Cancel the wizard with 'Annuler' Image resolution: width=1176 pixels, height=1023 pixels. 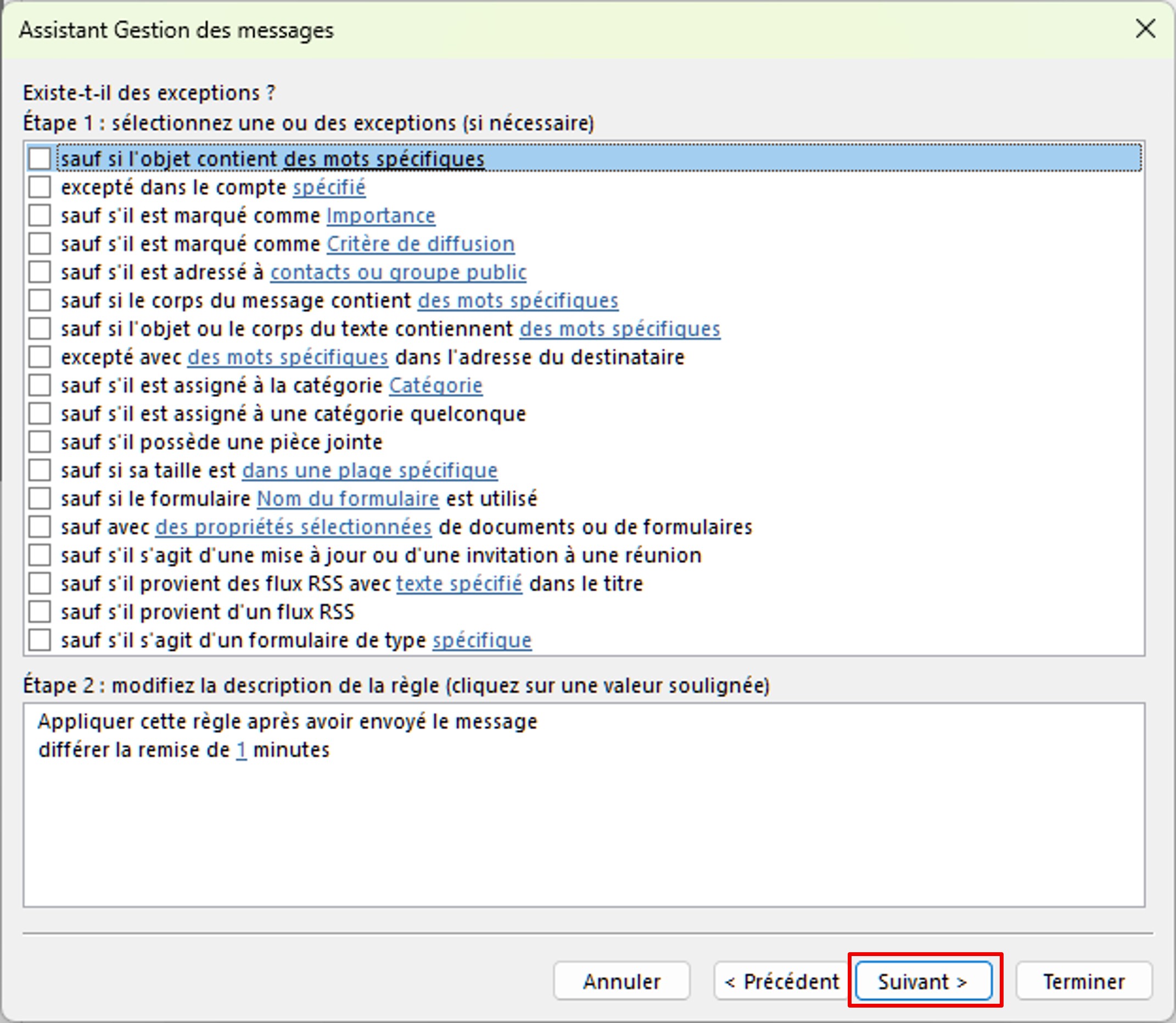[x=621, y=981]
